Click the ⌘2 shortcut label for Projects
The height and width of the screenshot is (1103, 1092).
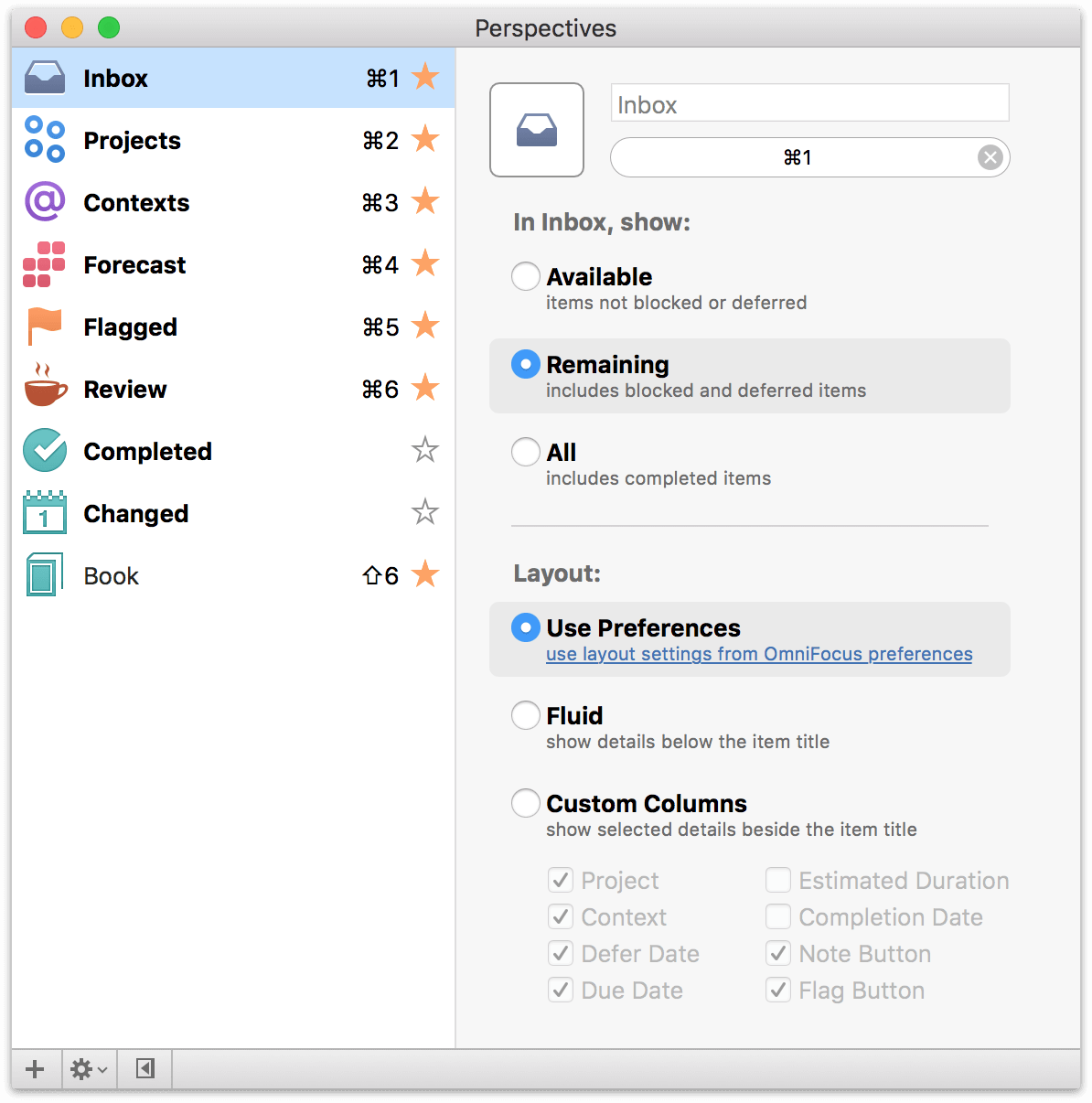click(x=380, y=140)
